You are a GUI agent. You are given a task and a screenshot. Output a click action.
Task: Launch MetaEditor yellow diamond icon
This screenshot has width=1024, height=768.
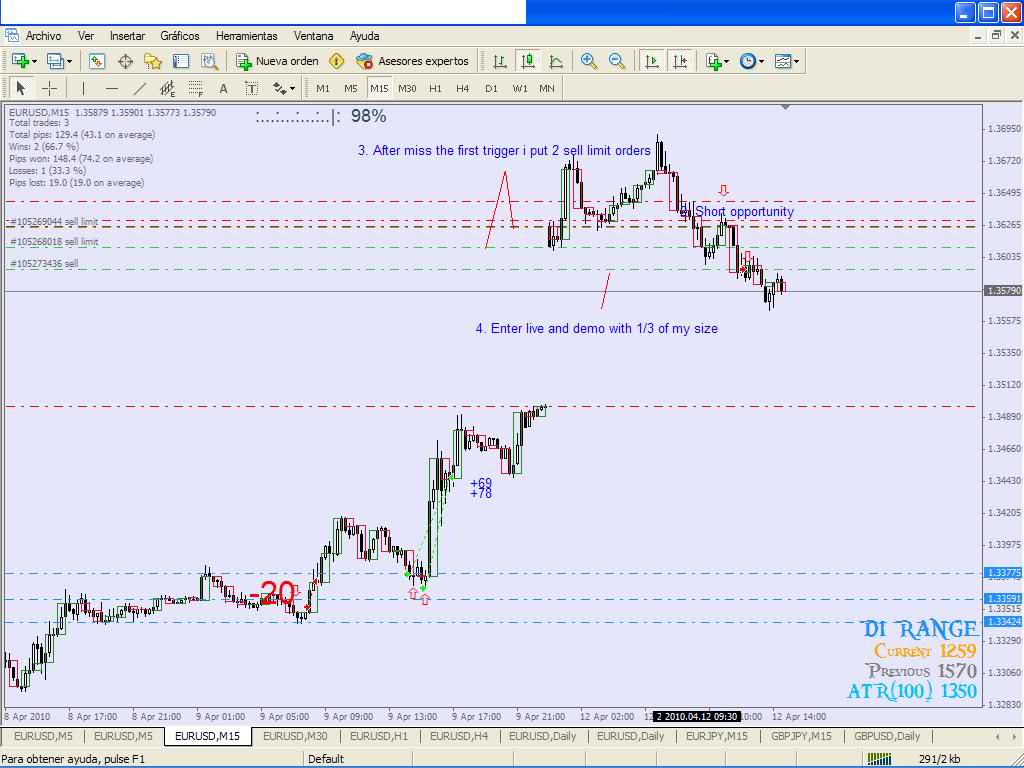tap(336, 61)
